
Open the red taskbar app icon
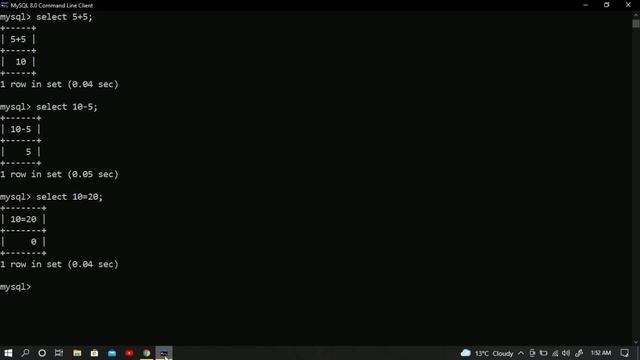129,353
